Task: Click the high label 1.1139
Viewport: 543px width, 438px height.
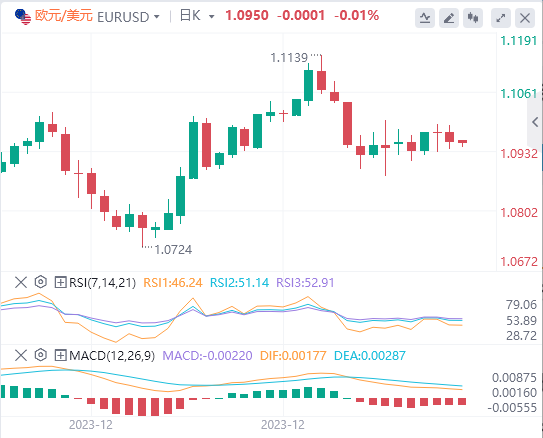Action: click(x=289, y=58)
